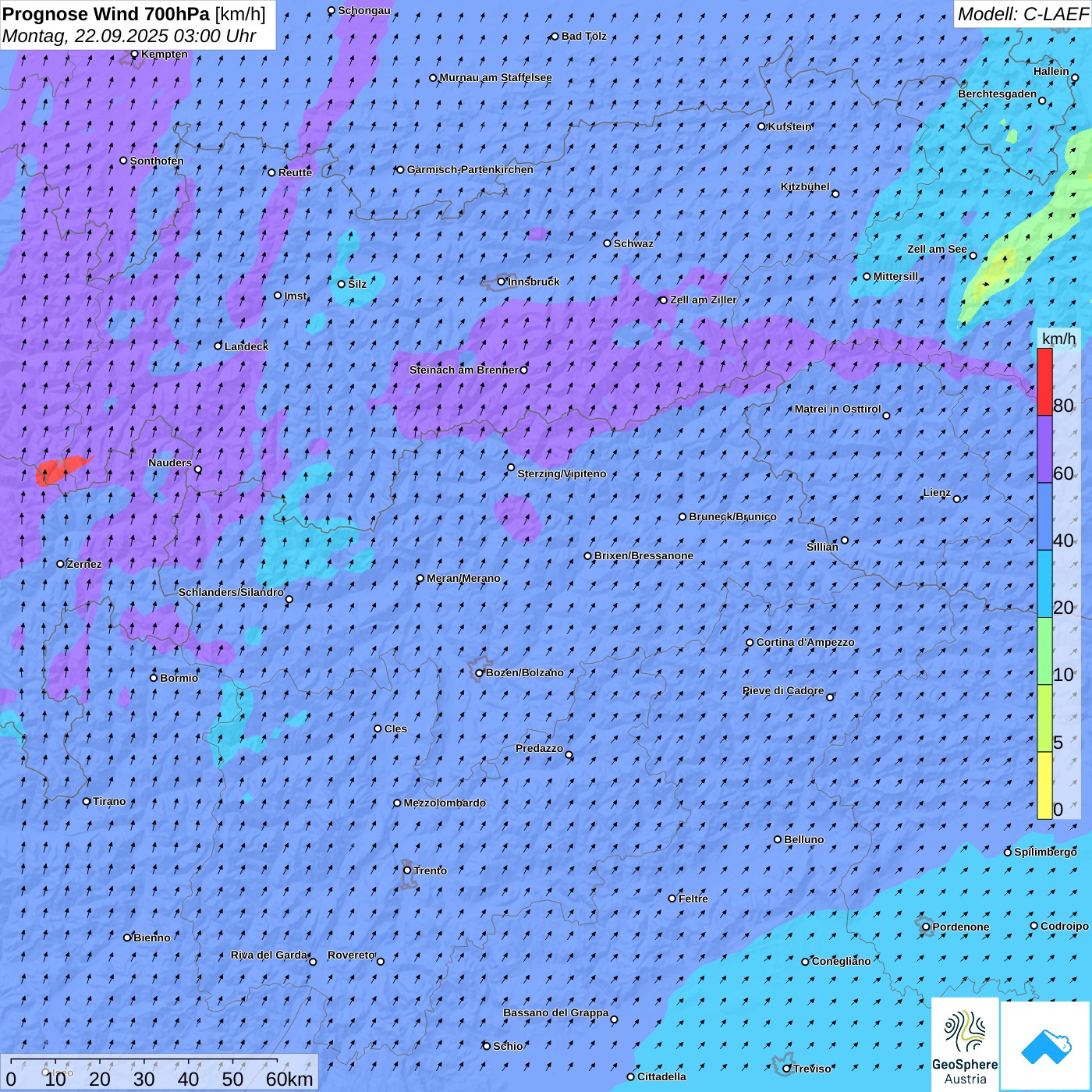The width and height of the screenshot is (1092, 1092).
Task: Select the green legend color segment
Action: (1044, 651)
